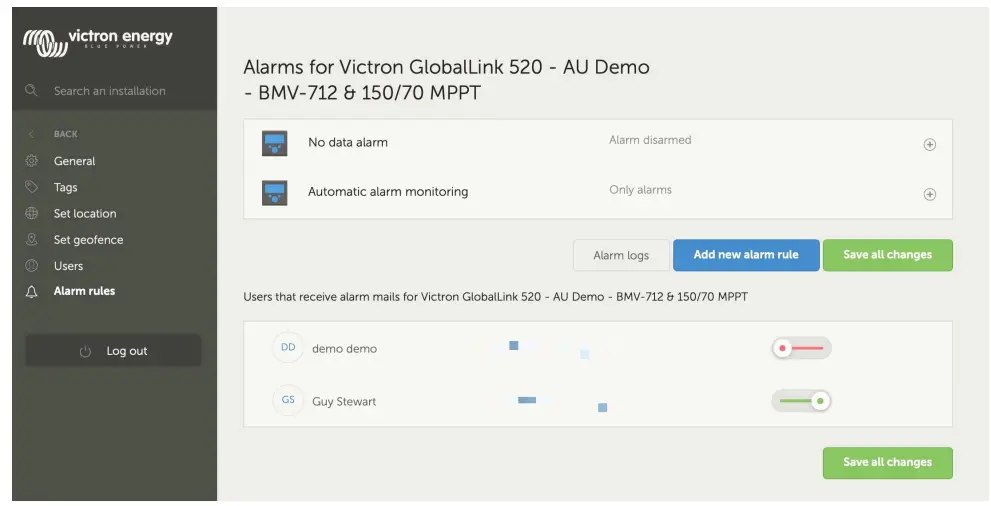Expand the Automatic alarm monitoring row
This screenshot has width=991, height=506.
[929, 194]
